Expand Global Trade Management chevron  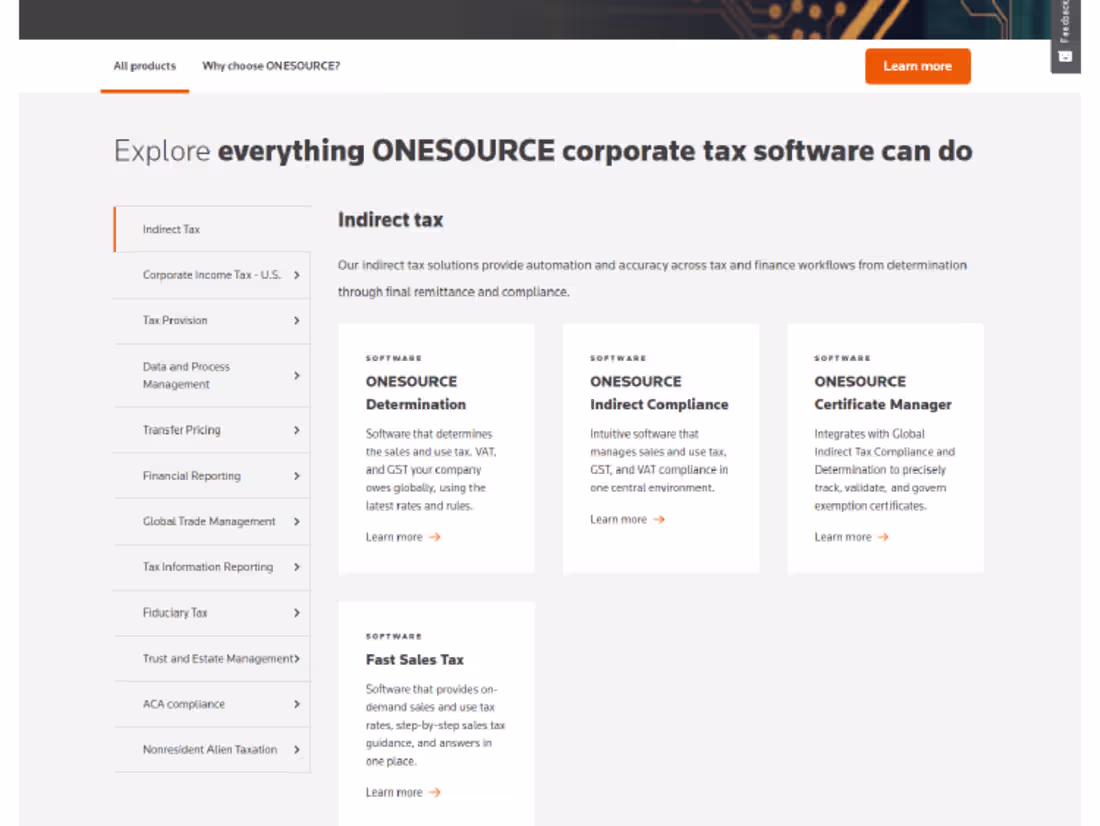pos(297,521)
